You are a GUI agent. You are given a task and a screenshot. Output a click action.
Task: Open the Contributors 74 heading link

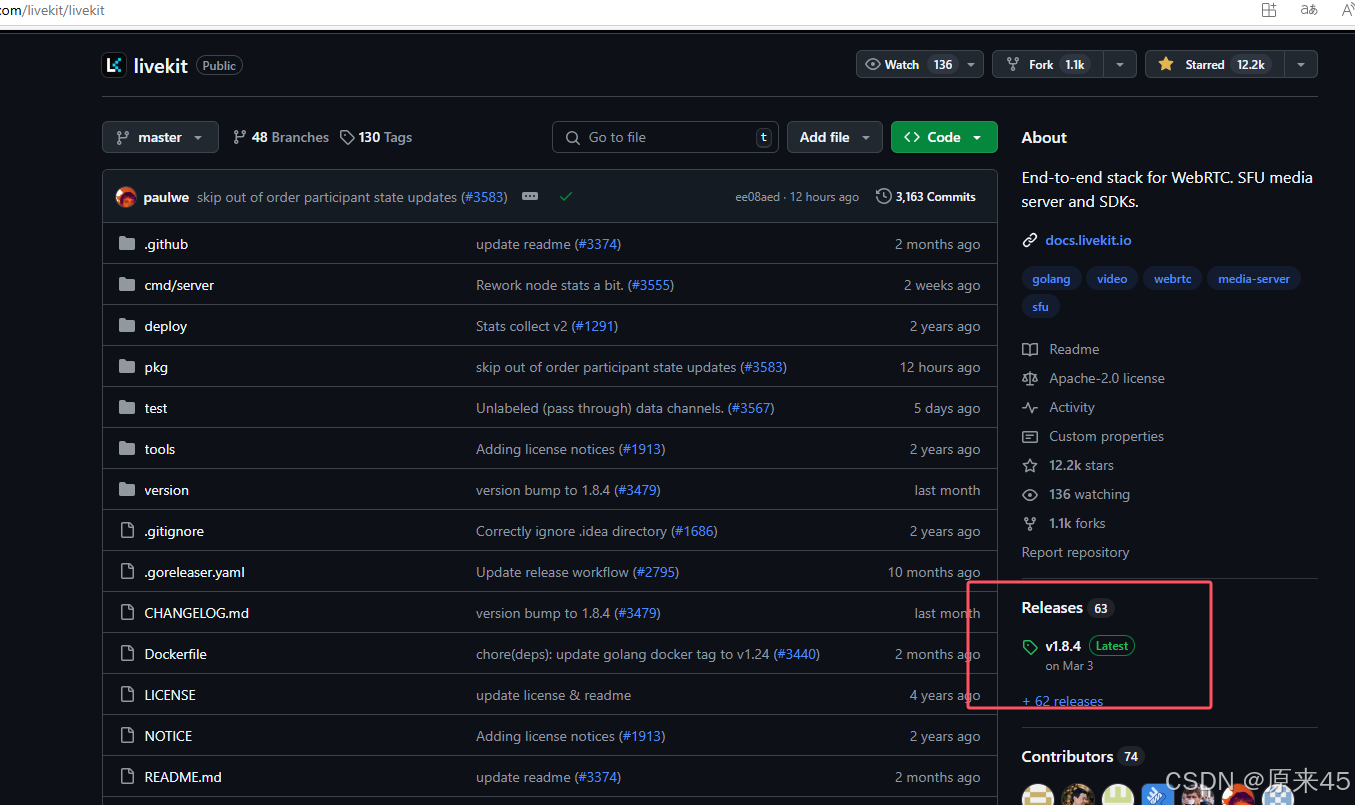pyautogui.click(x=1082, y=757)
